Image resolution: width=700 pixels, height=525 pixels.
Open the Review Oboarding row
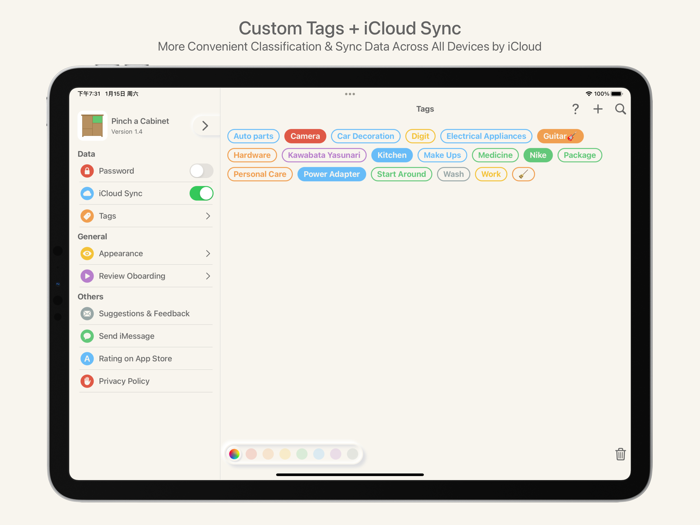146,276
